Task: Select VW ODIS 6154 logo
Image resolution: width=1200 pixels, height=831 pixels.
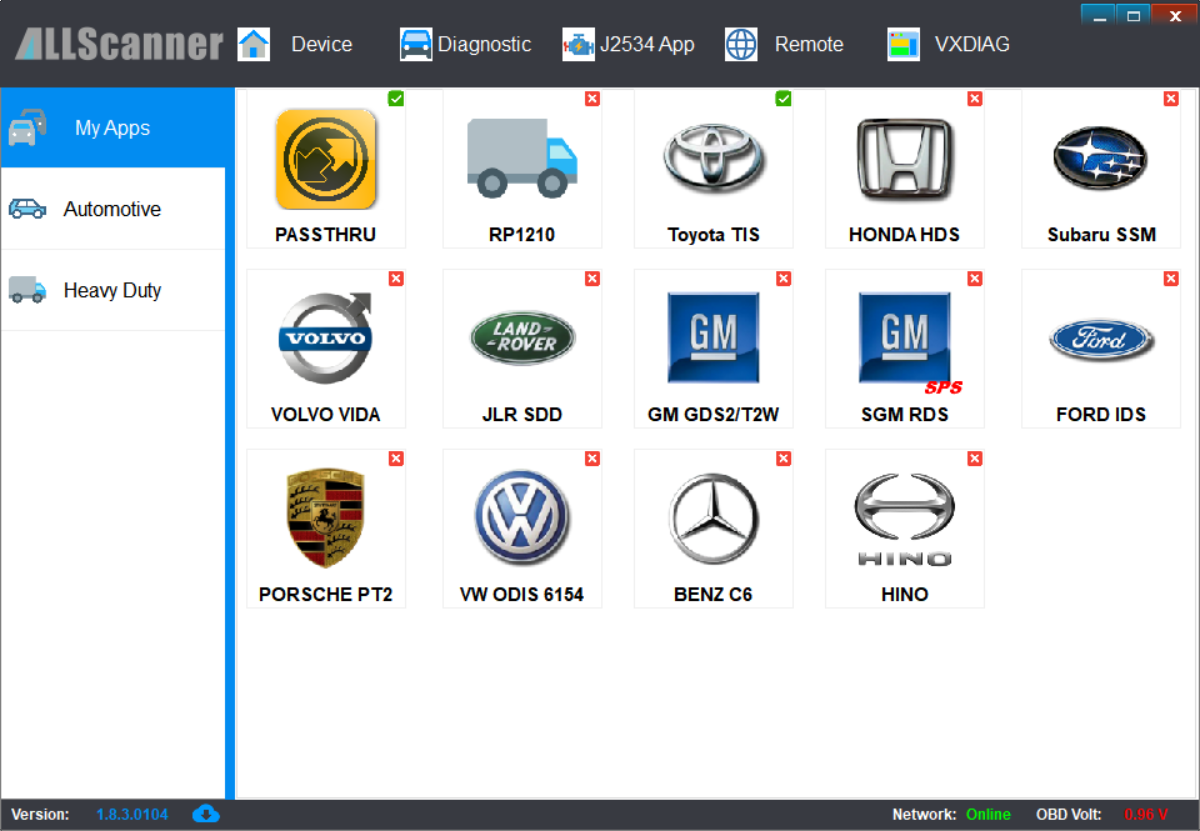Action: point(522,518)
